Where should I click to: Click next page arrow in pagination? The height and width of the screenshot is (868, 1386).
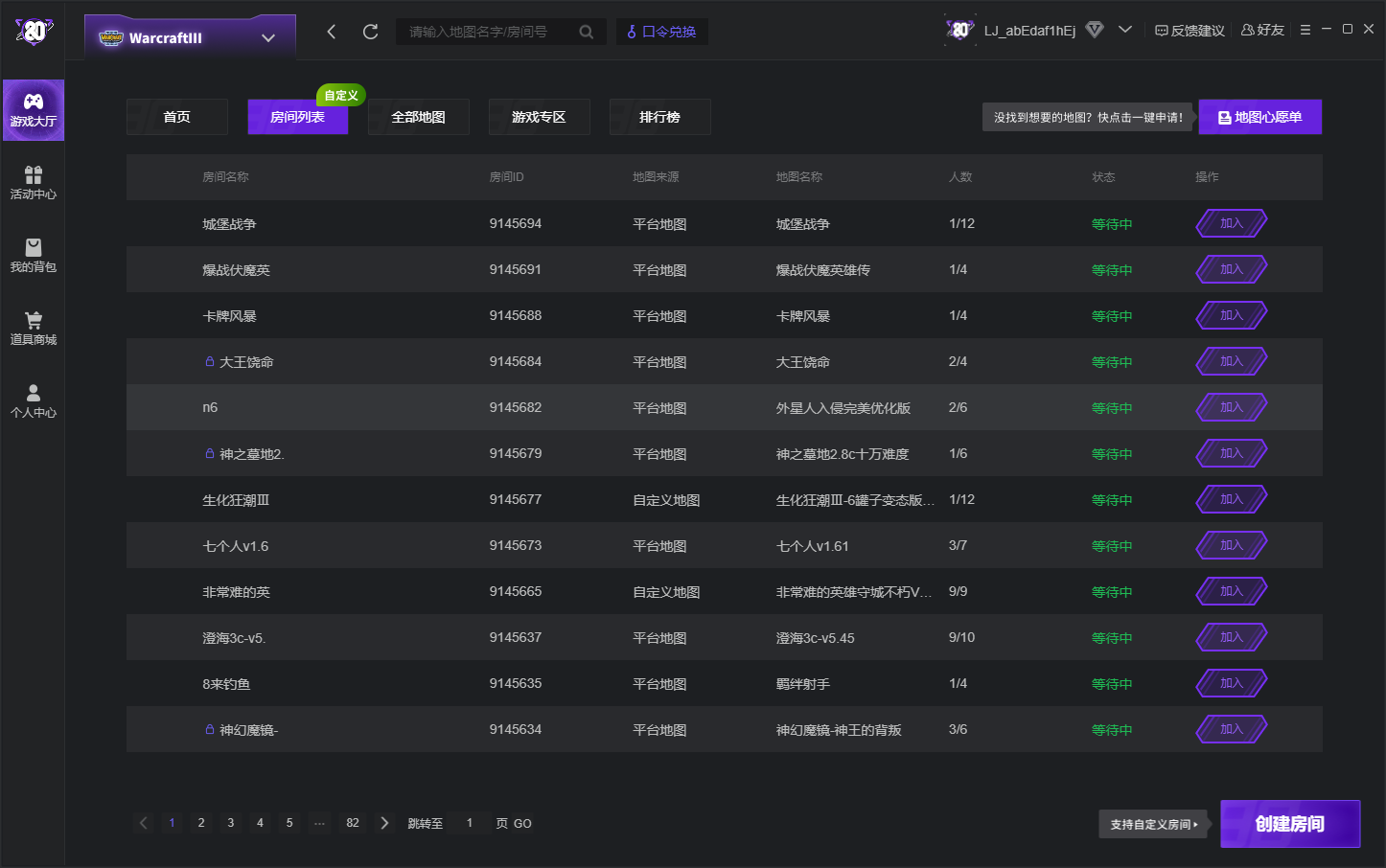point(384,823)
